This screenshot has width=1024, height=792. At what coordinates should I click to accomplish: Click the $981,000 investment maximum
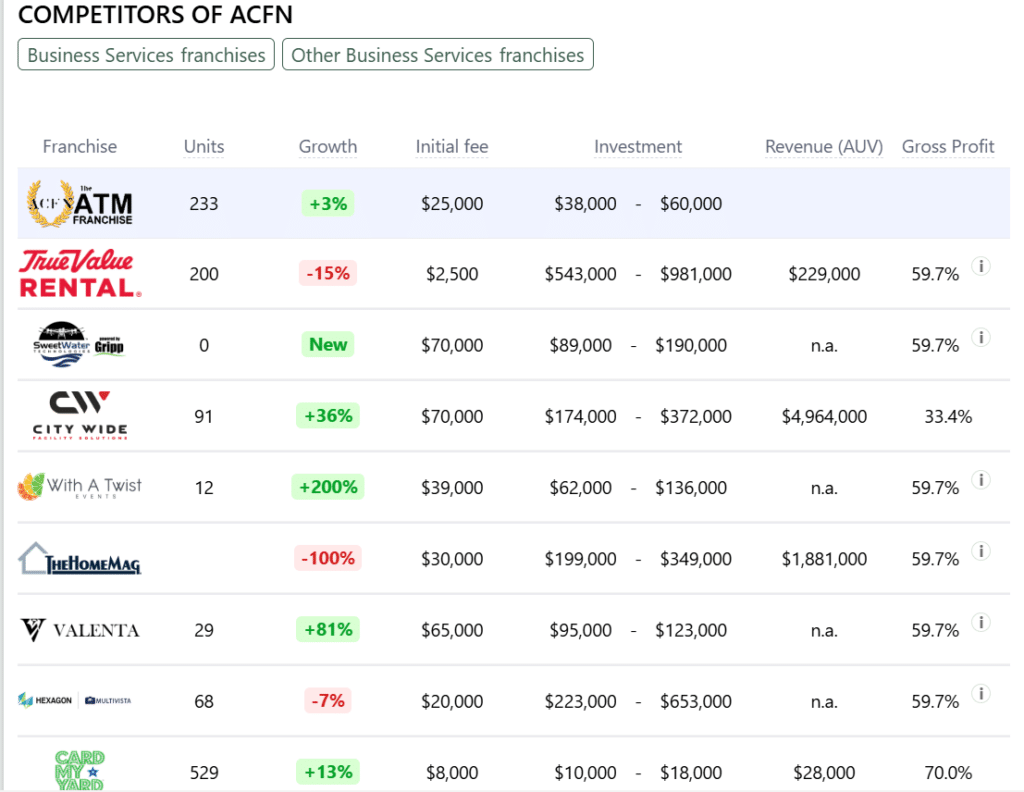pos(696,274)
